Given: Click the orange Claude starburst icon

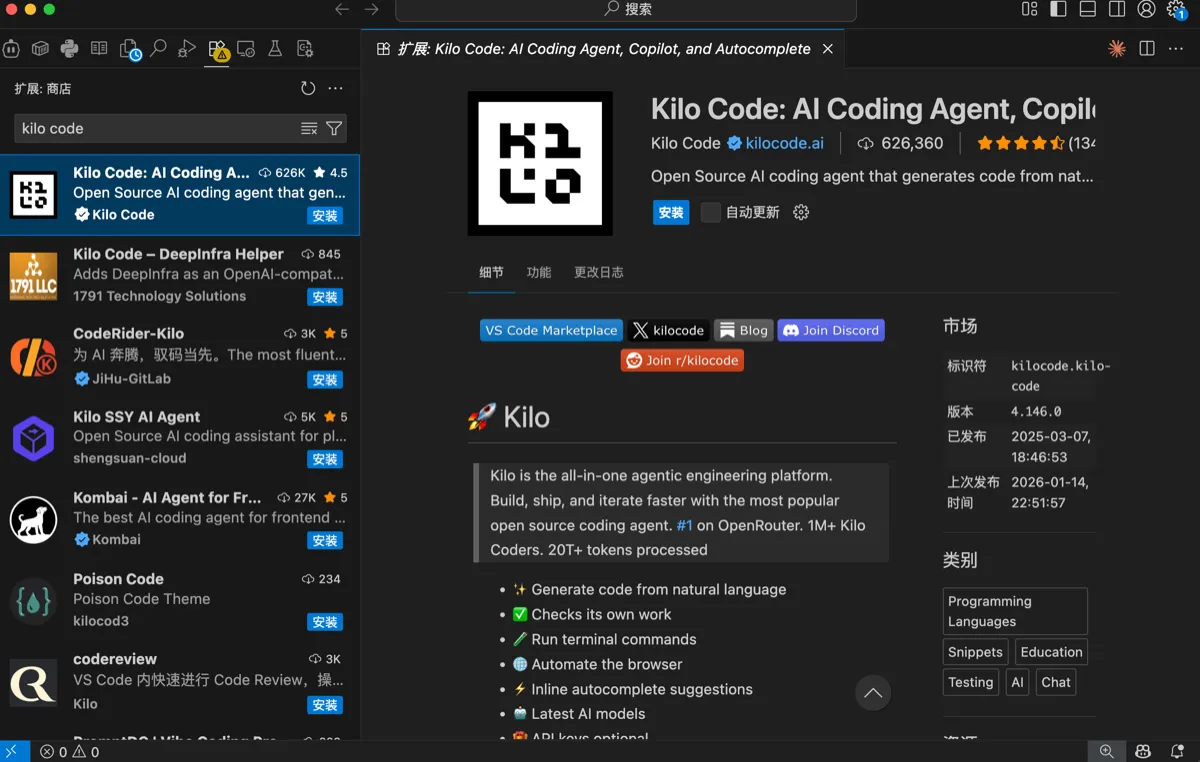Looking at the screenshot, I should [x=1117, y=49].
